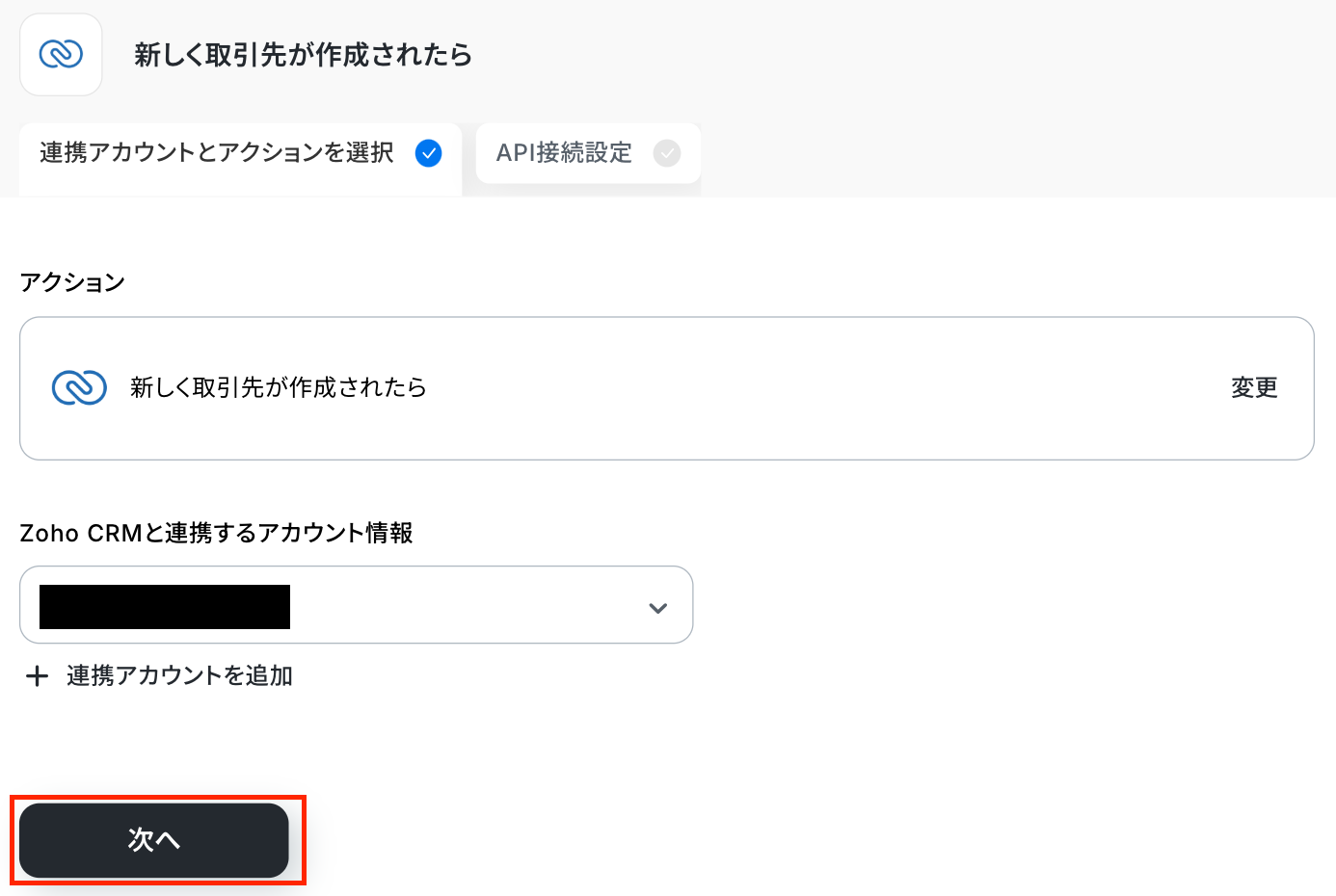This screenshot has width=1336, height=896.
Task: Switch to 連携アカウントとアクションを選択 tab
Action: (x=217, y=153)
